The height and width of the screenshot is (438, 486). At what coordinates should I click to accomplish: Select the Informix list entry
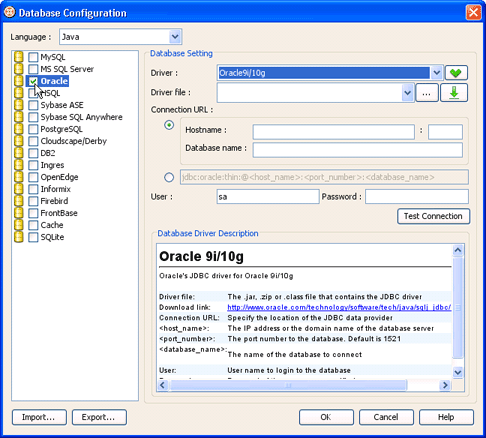56,189
